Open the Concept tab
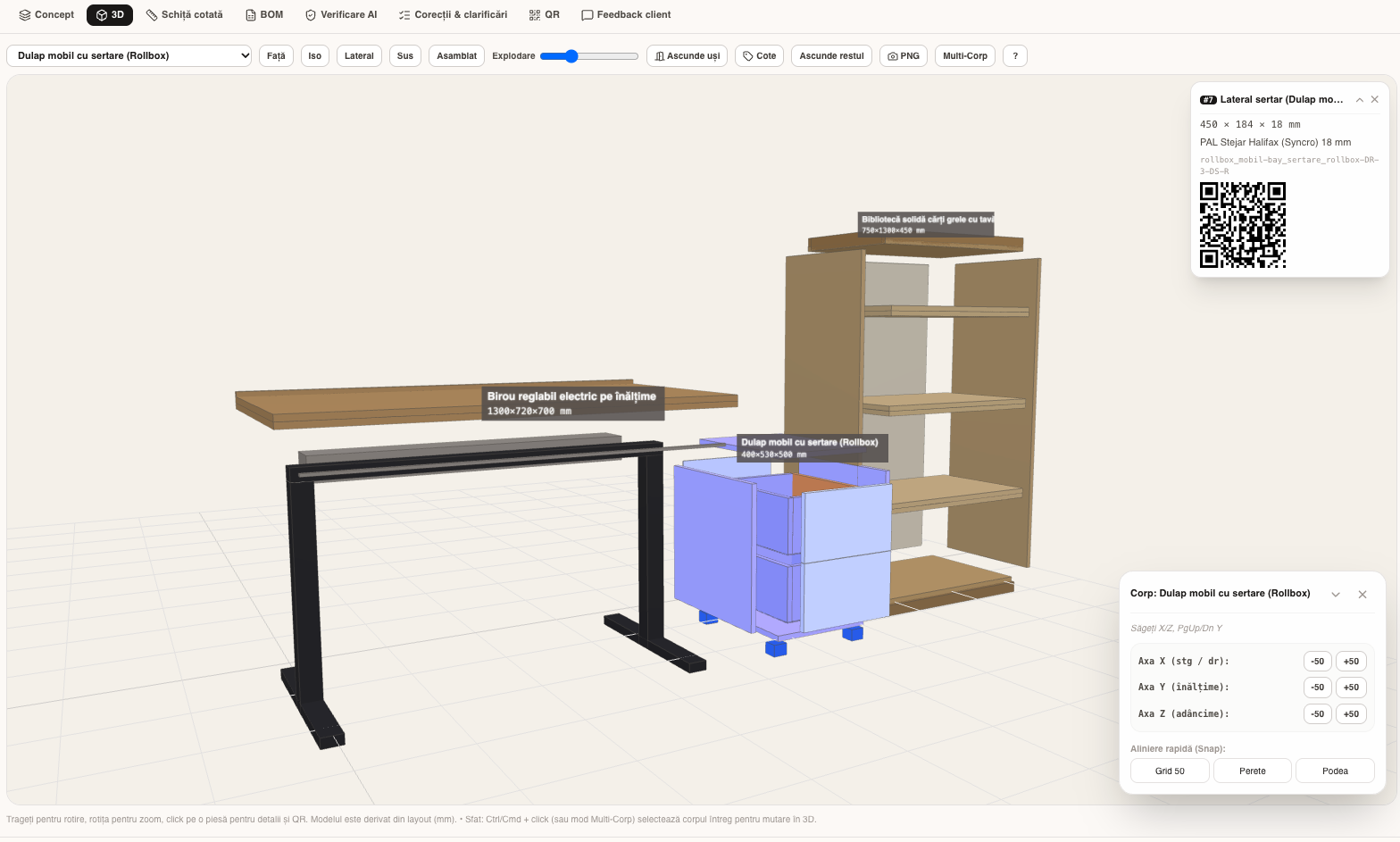Screen dimensions: 1400x842 click(x=46, y=15)
